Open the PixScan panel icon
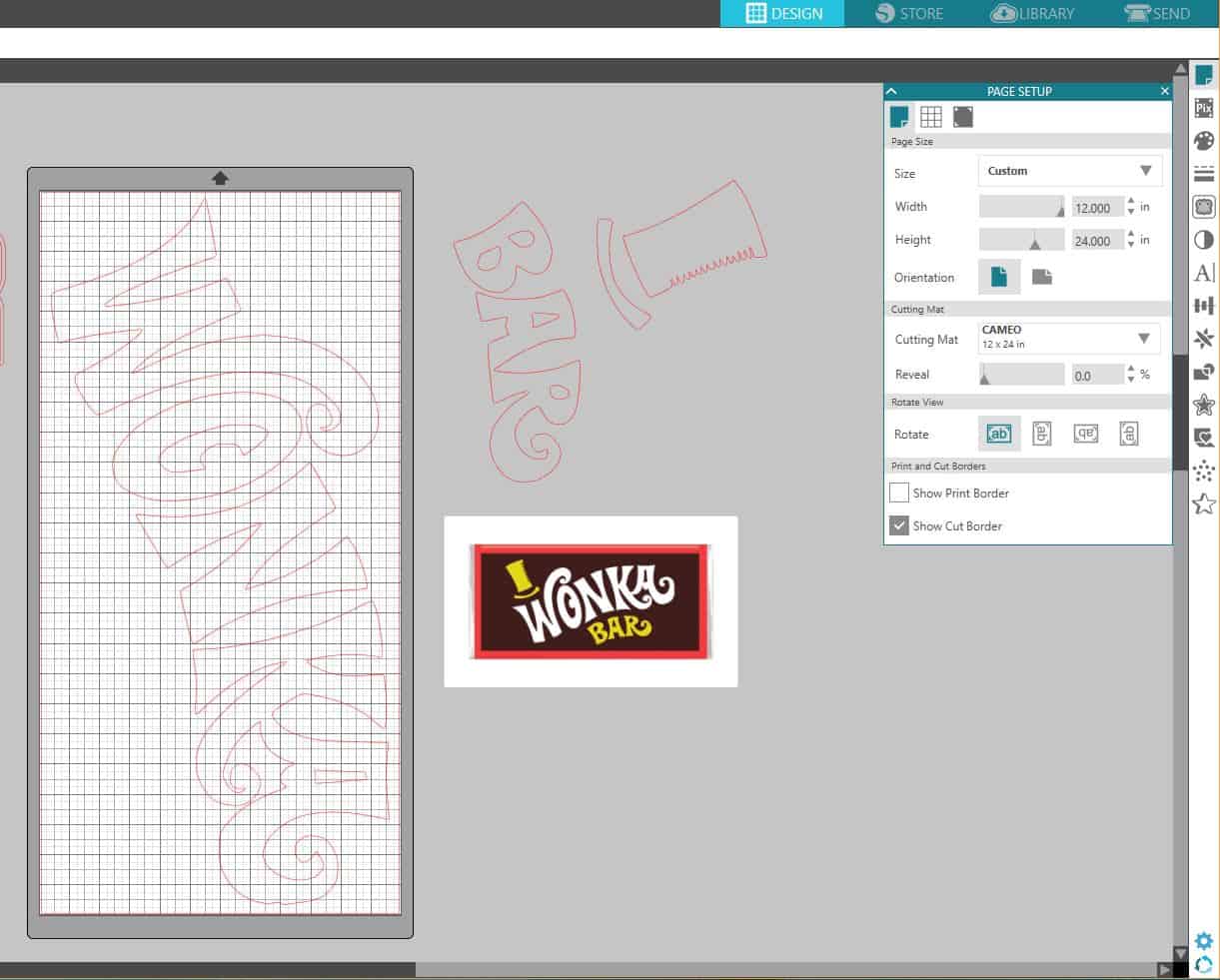Screen dimensions: 1220x980 click(1203, 108)
